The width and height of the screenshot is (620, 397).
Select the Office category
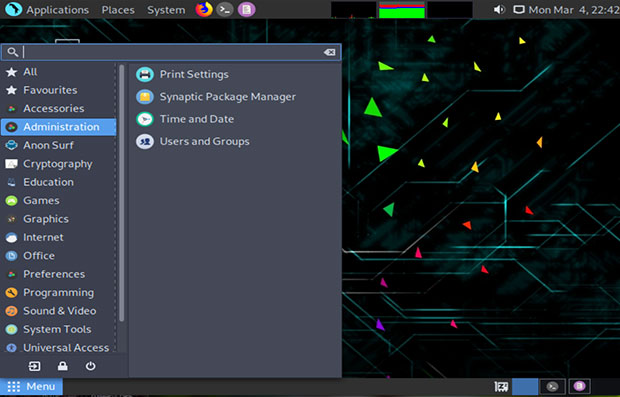[x=59, y=255]
